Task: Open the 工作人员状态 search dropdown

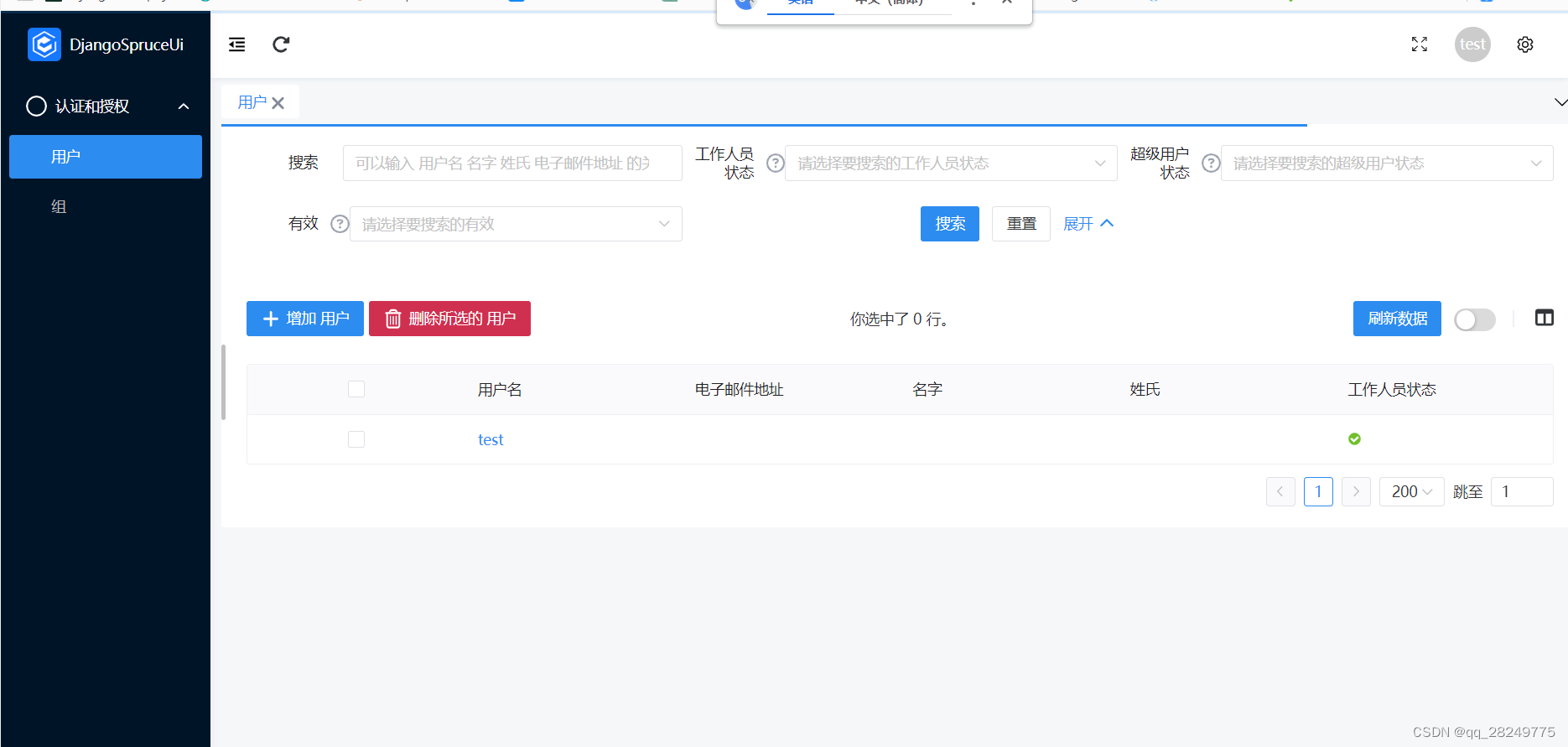Action: pos(951,163)
